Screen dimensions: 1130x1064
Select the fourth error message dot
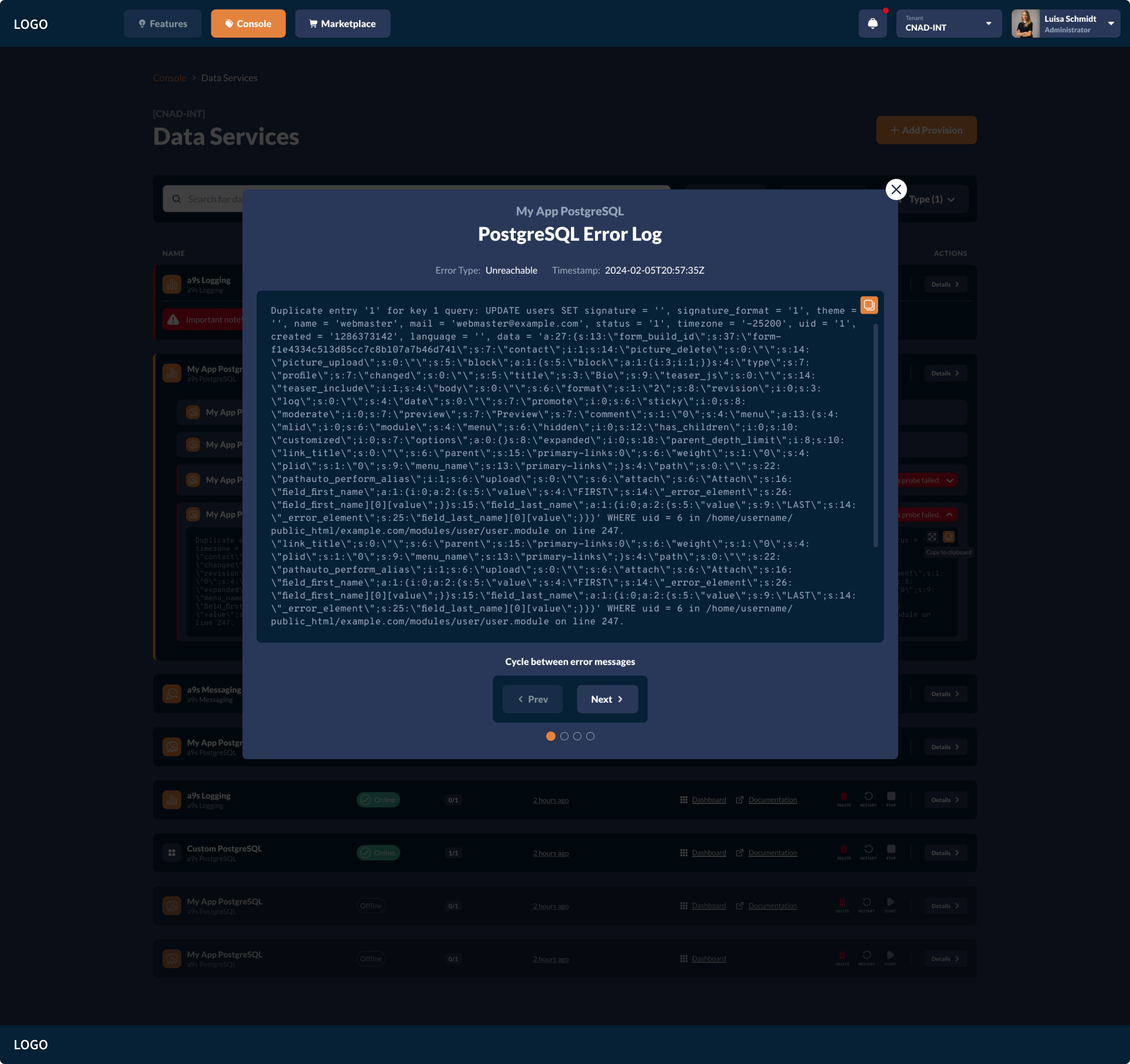click(590, 736)
